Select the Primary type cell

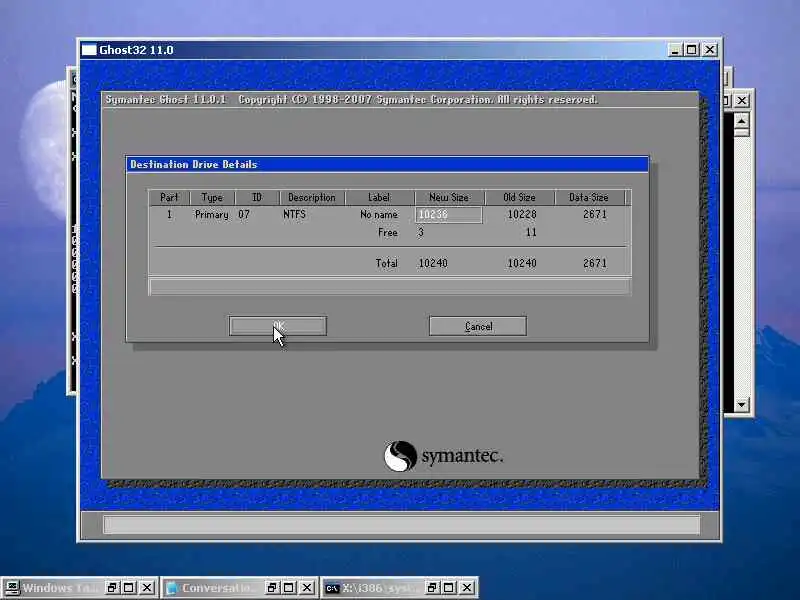pos(212,215)
